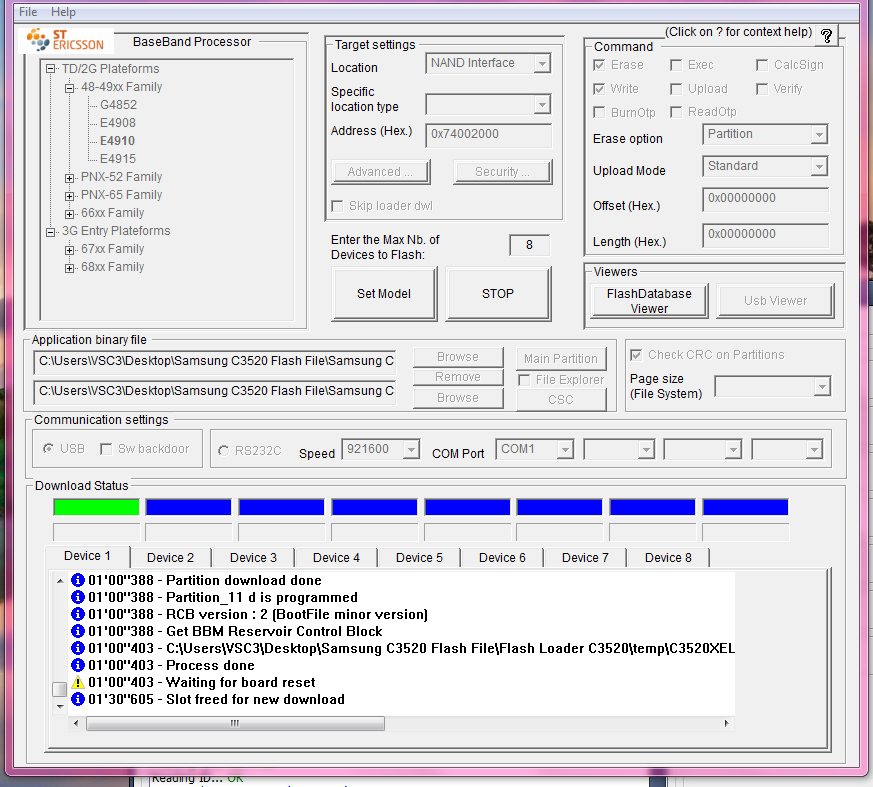Screen dimensions: 873x787
Task: Click the Security button
Action: 502,172
